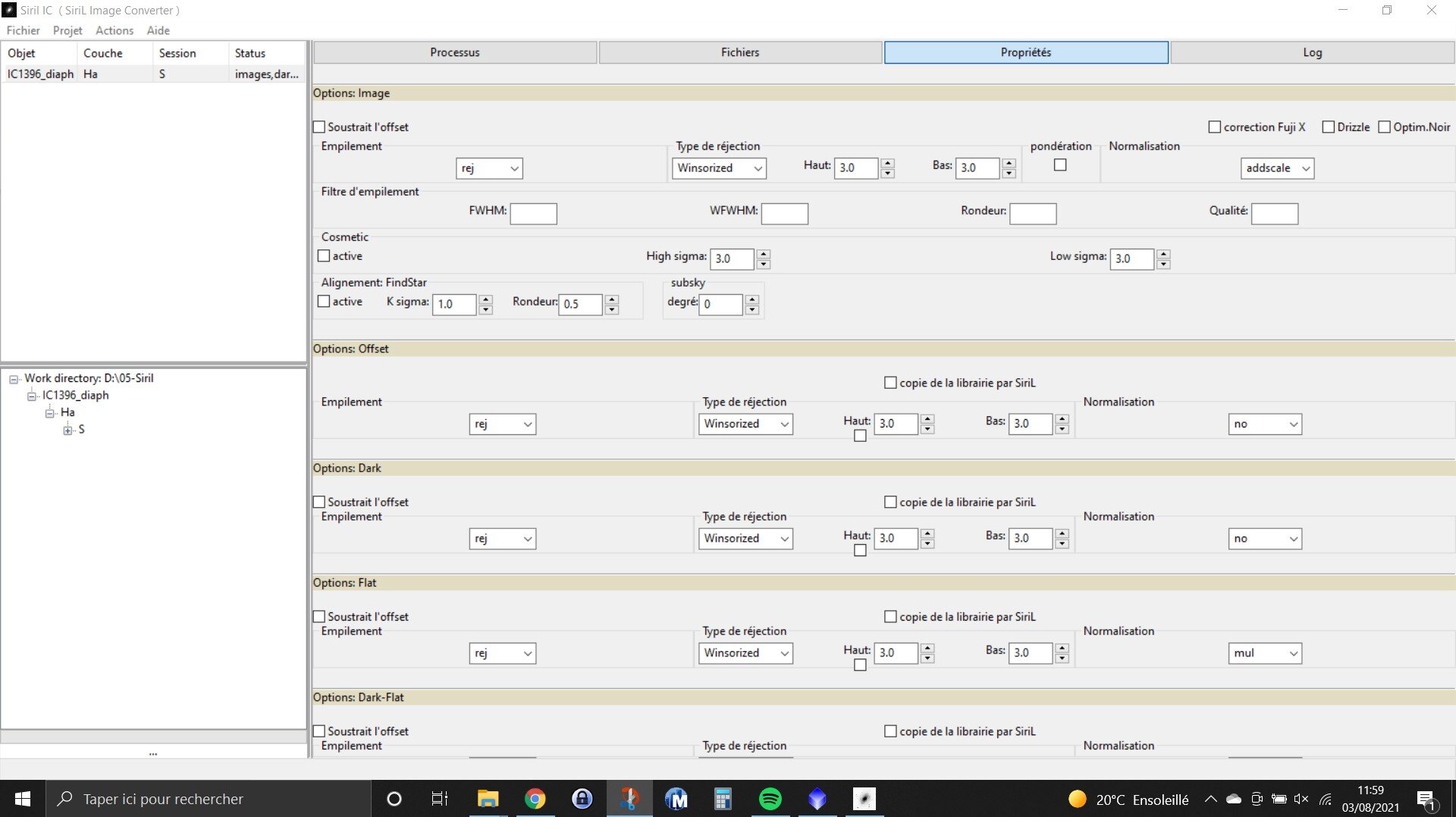
Task: Open the Wi-Fi network tray icon
Action: click(1326, 799)
